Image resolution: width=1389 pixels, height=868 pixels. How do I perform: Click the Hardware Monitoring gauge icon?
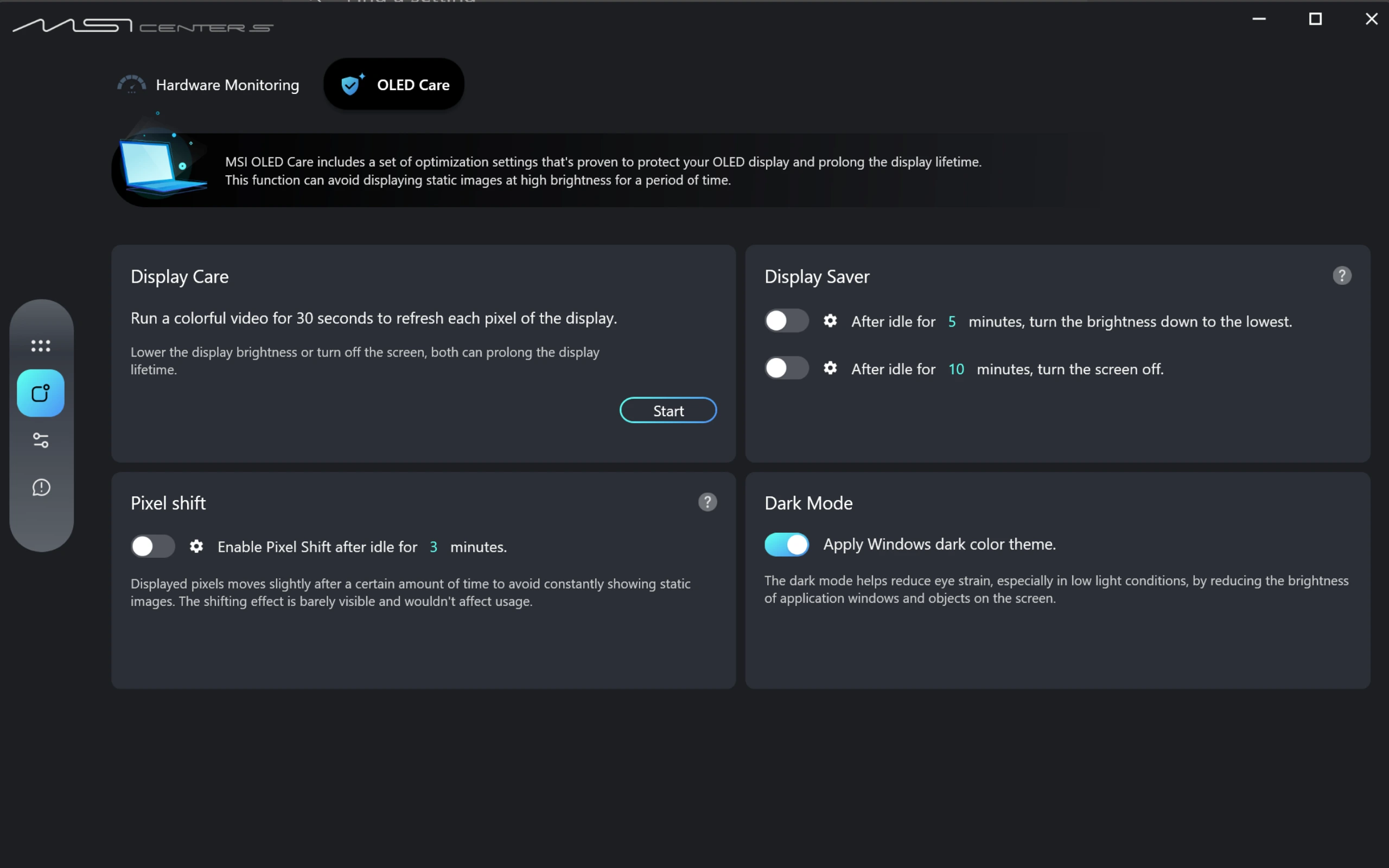pos(131,85)
